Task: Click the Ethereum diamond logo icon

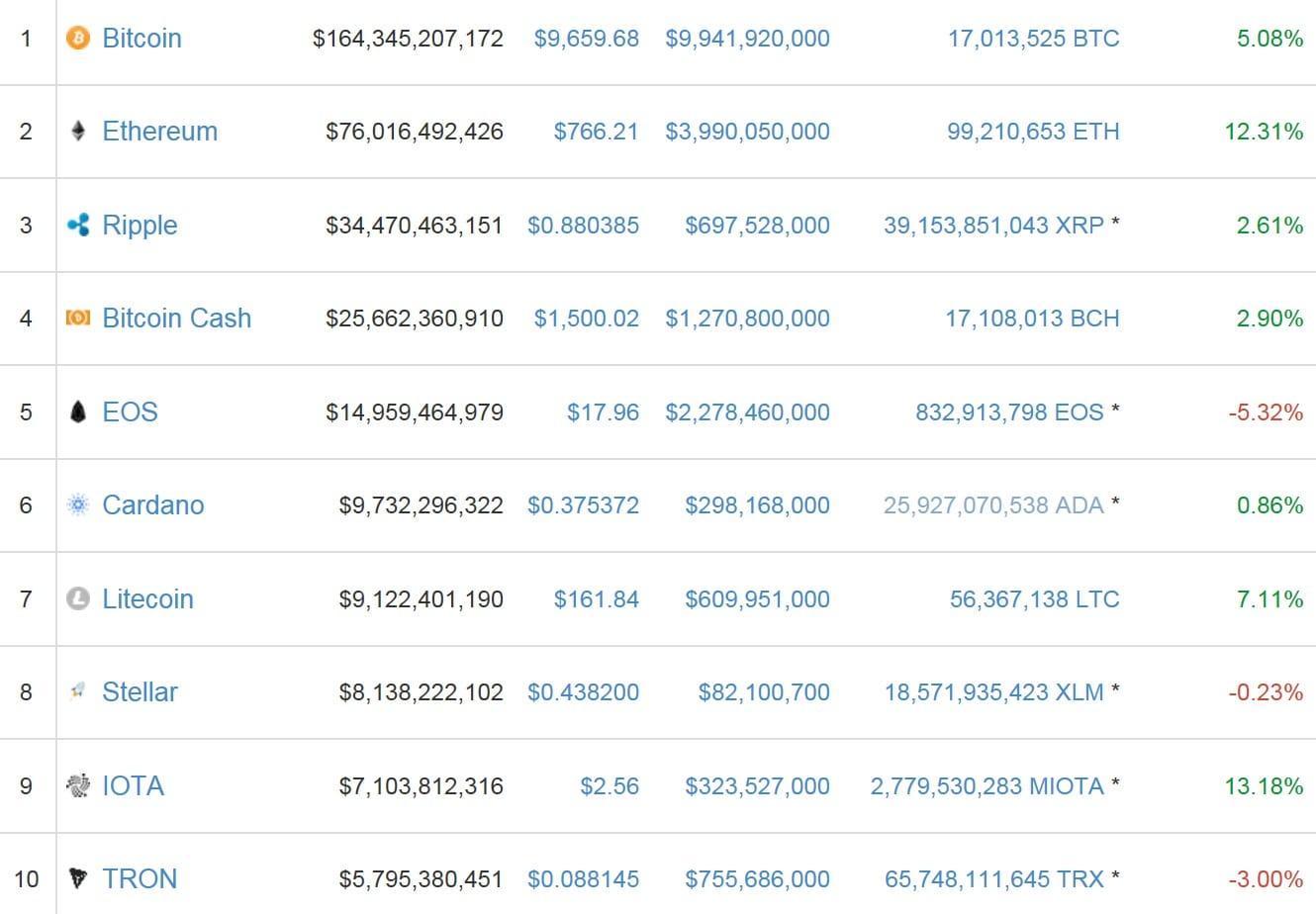Action: tap(77, 132)
